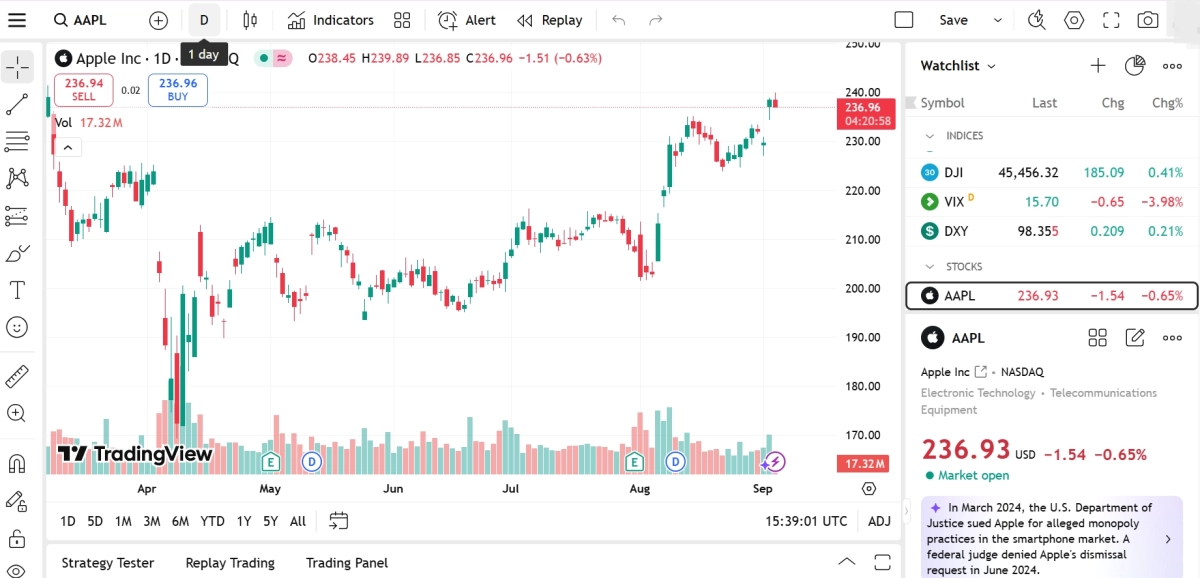Click the red SELL button
Screen dimensions: 1200x578
[84, 90]
